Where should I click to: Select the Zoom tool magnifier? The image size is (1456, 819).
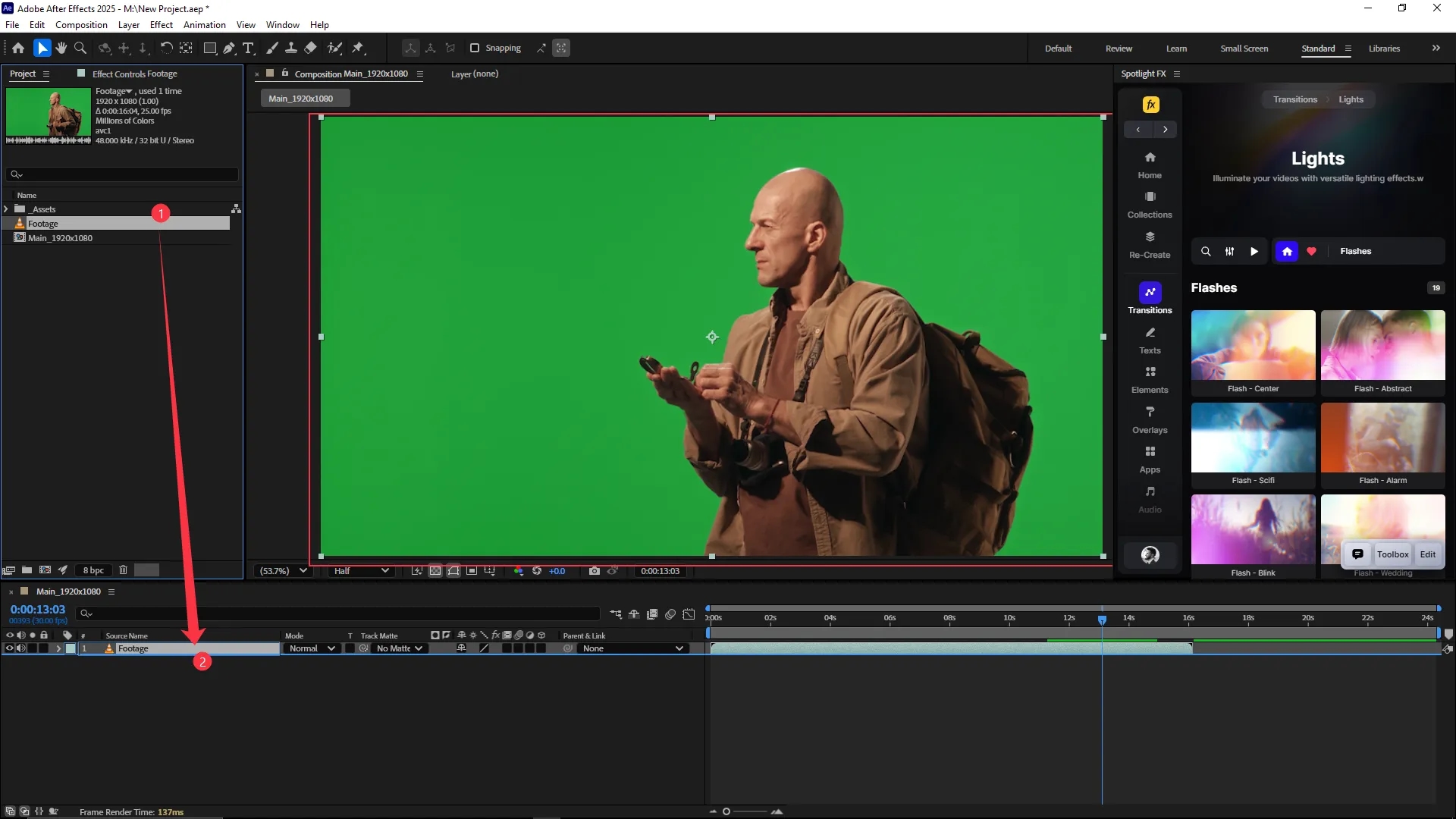point(80,48)
